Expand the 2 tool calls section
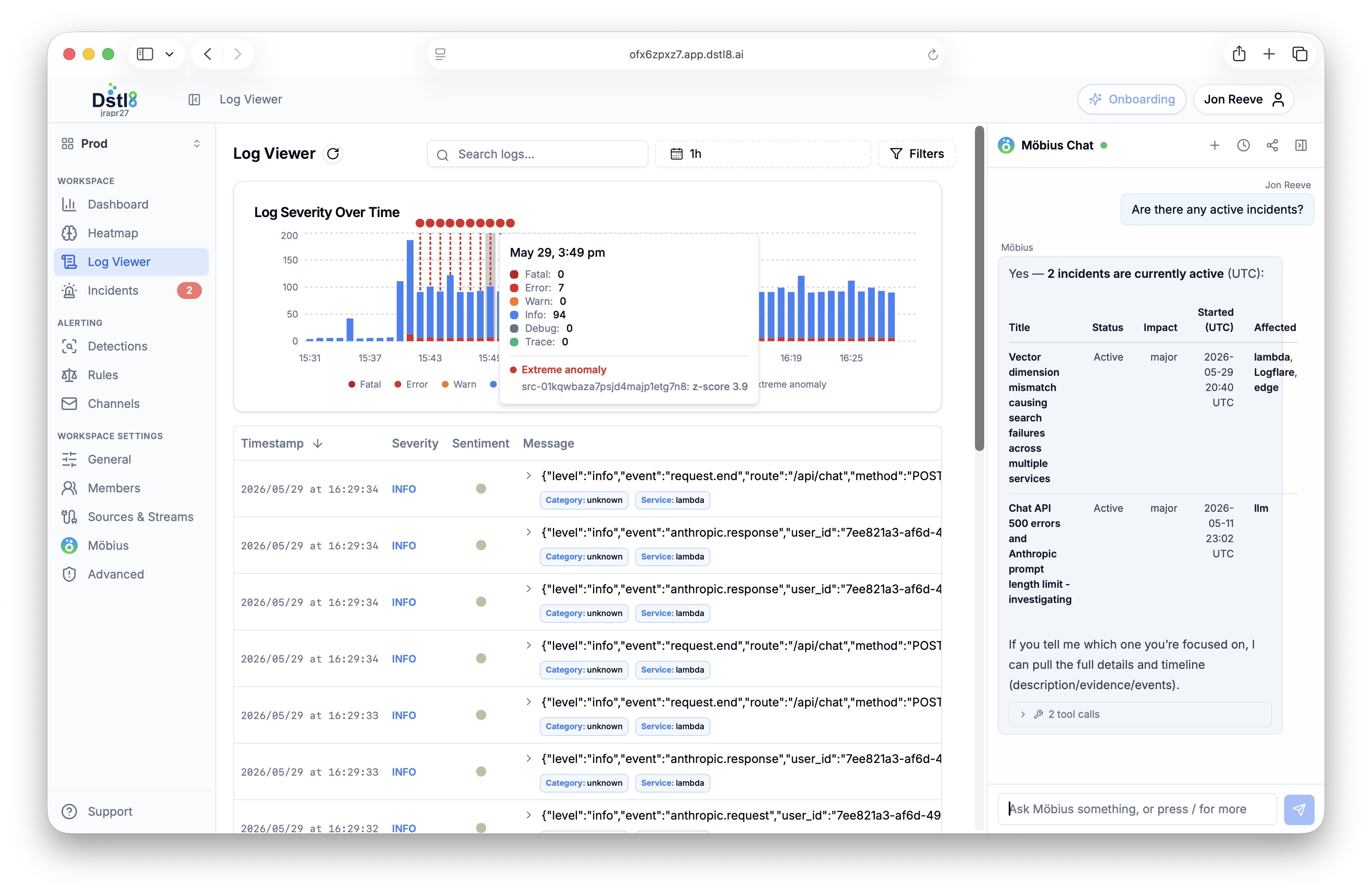This screenshot has height=896, width=1372. click(1140, 714)
